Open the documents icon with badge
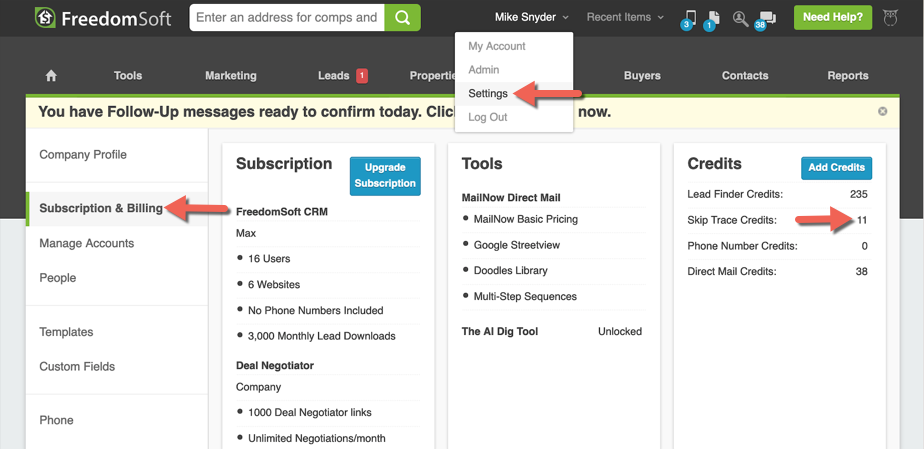This screenshot has height=449, width=924. click(x=713, y=18)
